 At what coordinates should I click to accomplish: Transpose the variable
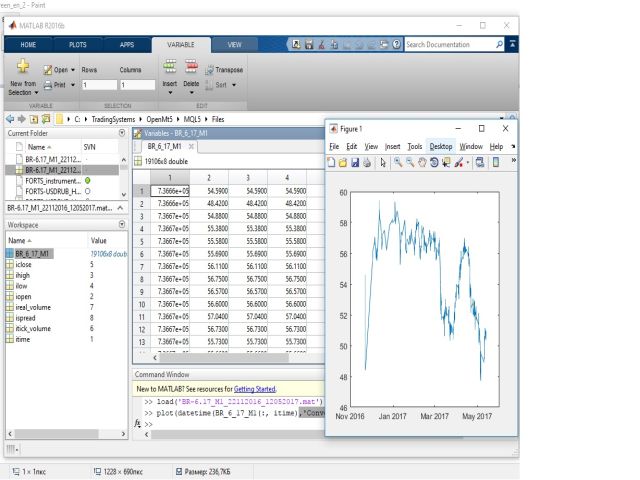coord(224,70)
